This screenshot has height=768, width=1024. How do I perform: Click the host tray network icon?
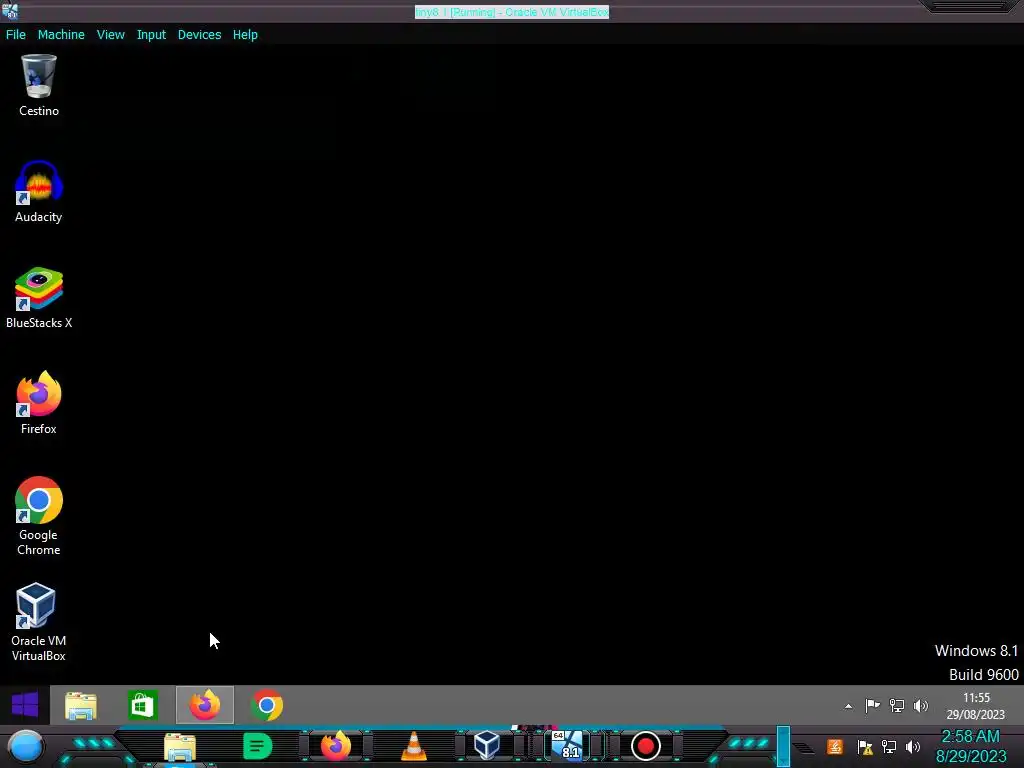click(888, 746)
